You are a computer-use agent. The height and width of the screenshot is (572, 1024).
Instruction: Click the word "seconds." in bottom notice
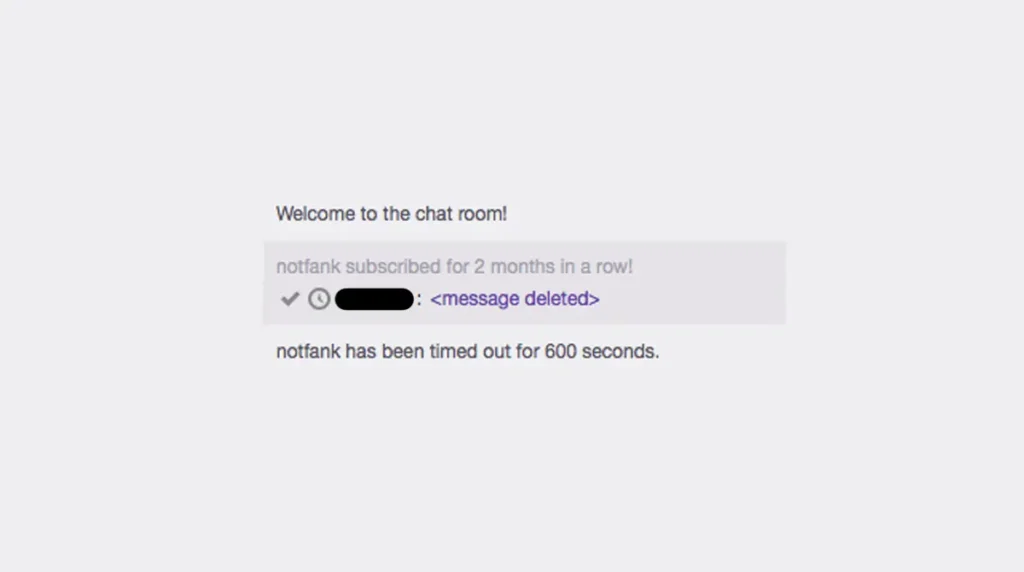tap(620, 351)
